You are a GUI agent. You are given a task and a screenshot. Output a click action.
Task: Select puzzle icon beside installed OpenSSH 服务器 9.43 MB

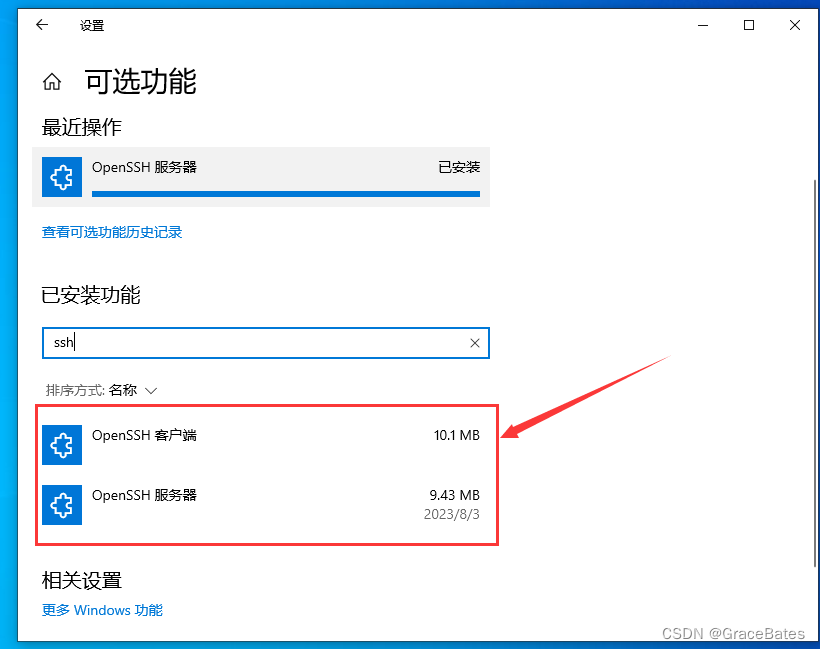62,505
